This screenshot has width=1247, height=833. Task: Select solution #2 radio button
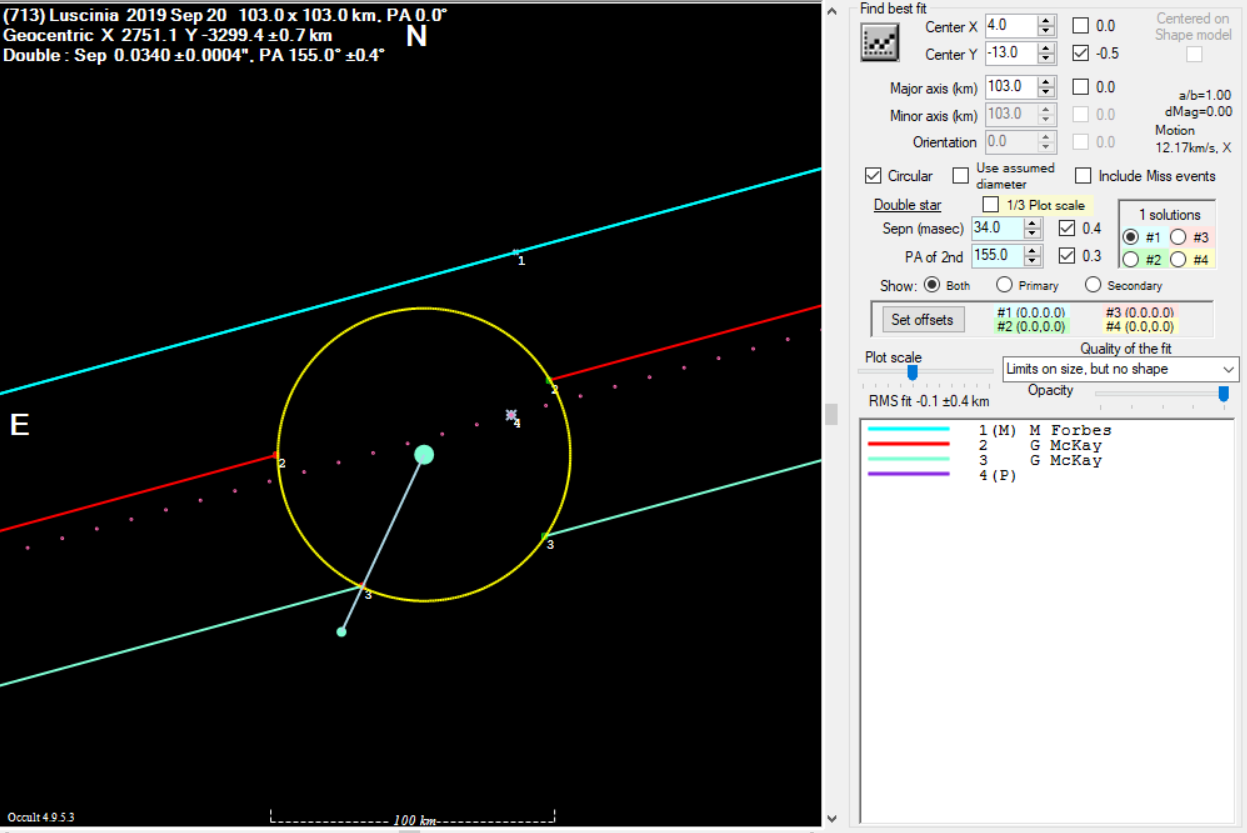click(1130, 260)
